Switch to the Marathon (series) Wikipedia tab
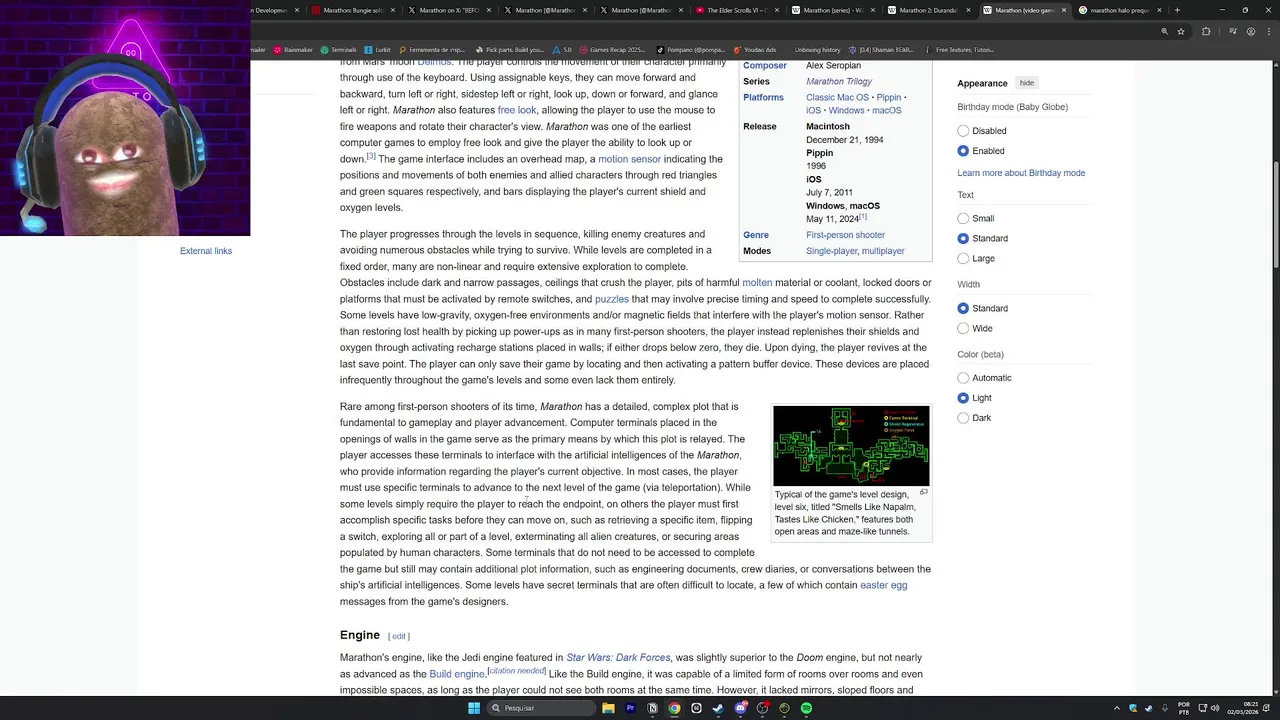Image resolution: width=1280 pixels, height=720 pixels. coord(832,10)
